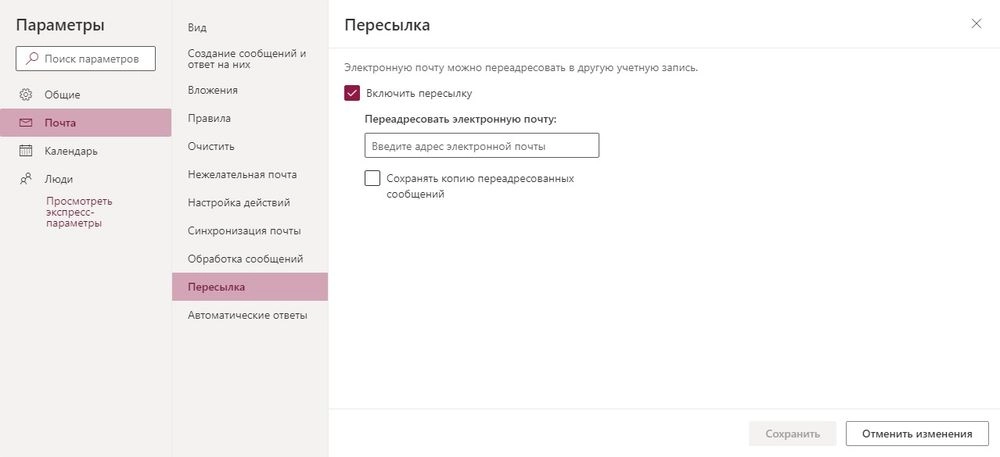Open Создание сообщений и ответ на них
Screen dimensions: 1000x457
coord(247,59)
